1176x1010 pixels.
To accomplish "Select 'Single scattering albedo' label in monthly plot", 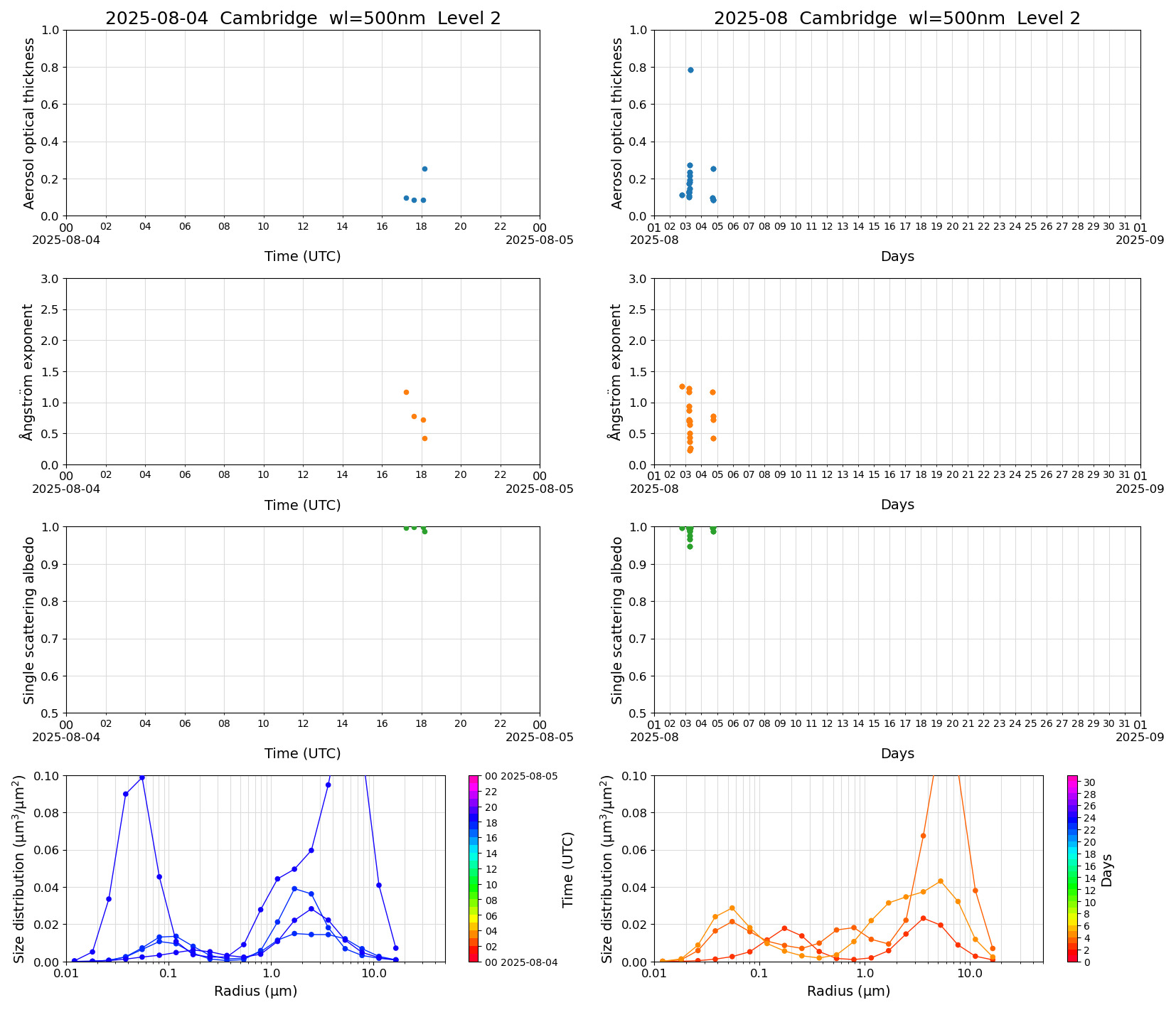I will point(617,620).
